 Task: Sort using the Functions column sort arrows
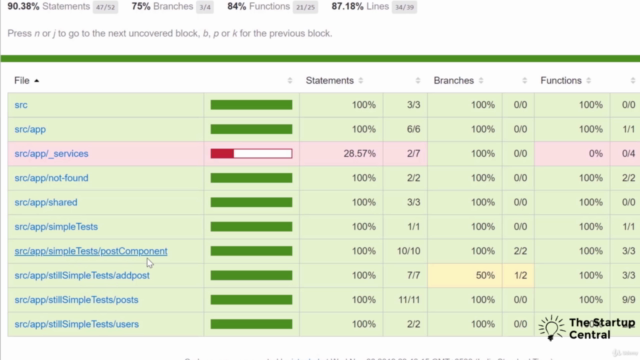(x=589, y=81)
